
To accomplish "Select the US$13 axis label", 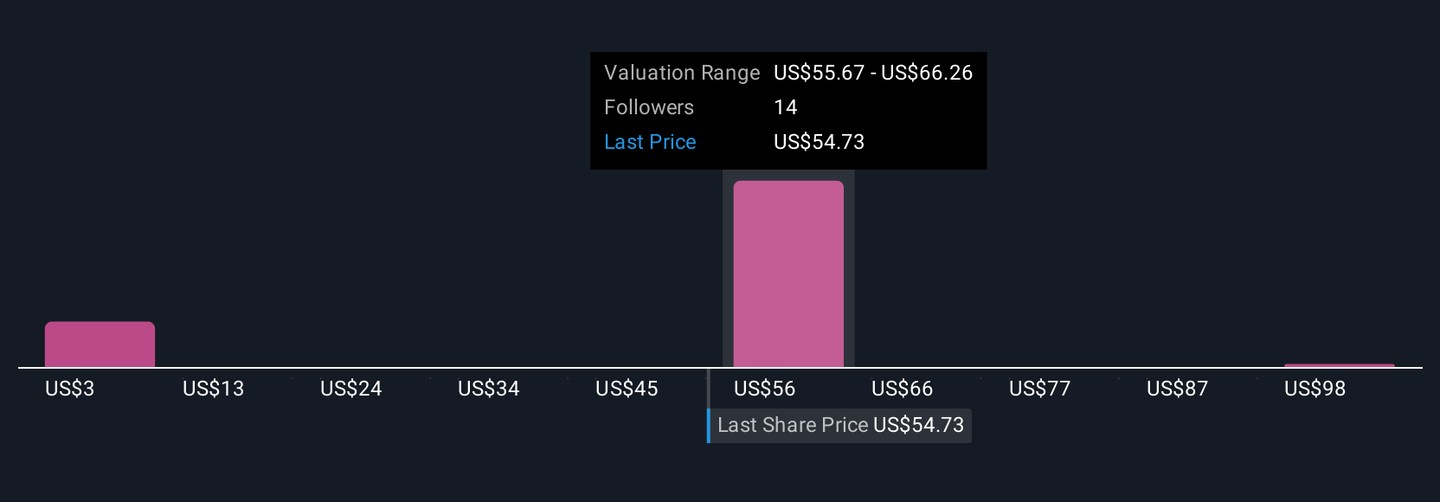I will pos(213,389).
